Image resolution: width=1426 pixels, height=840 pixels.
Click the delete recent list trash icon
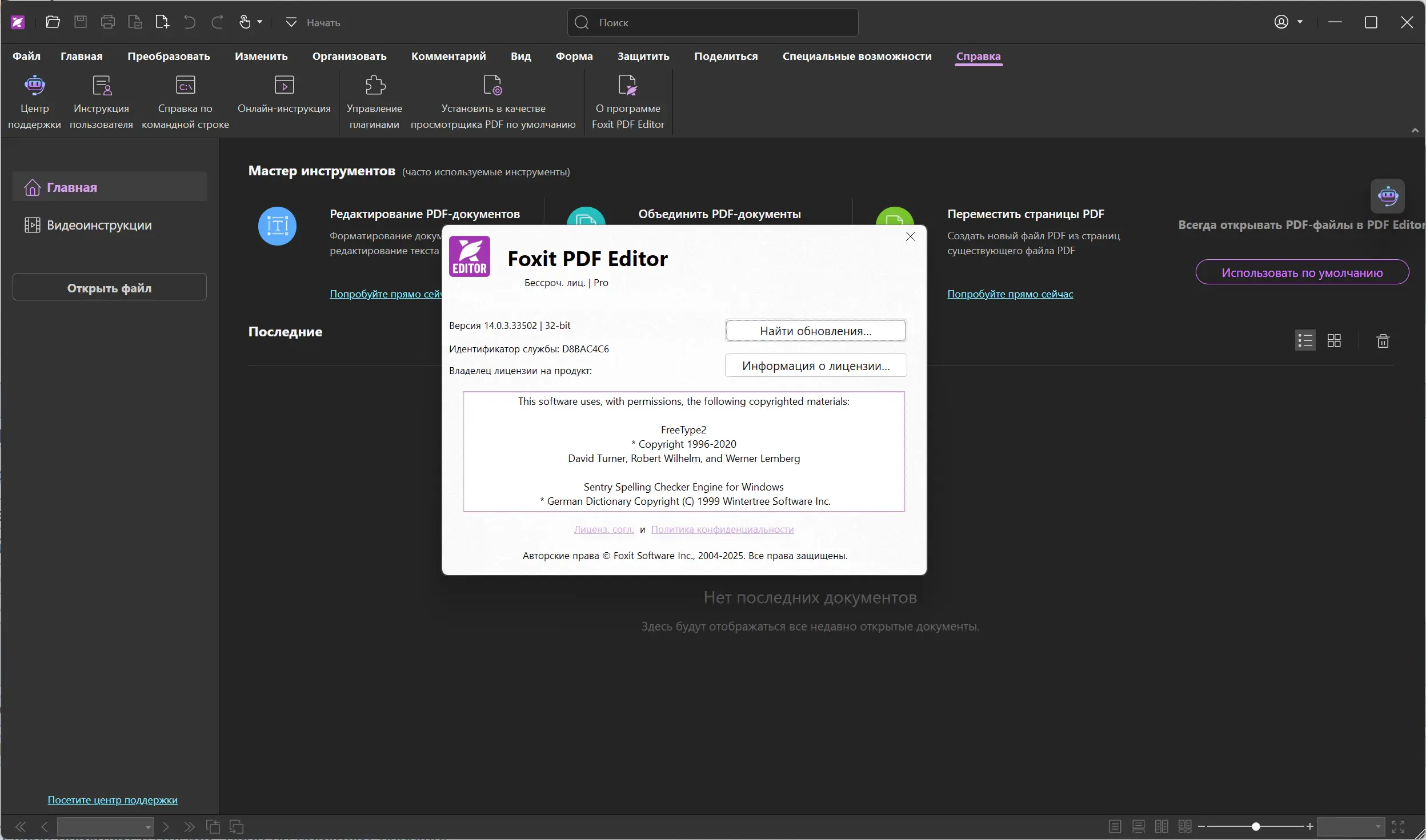pos(1383,341)
